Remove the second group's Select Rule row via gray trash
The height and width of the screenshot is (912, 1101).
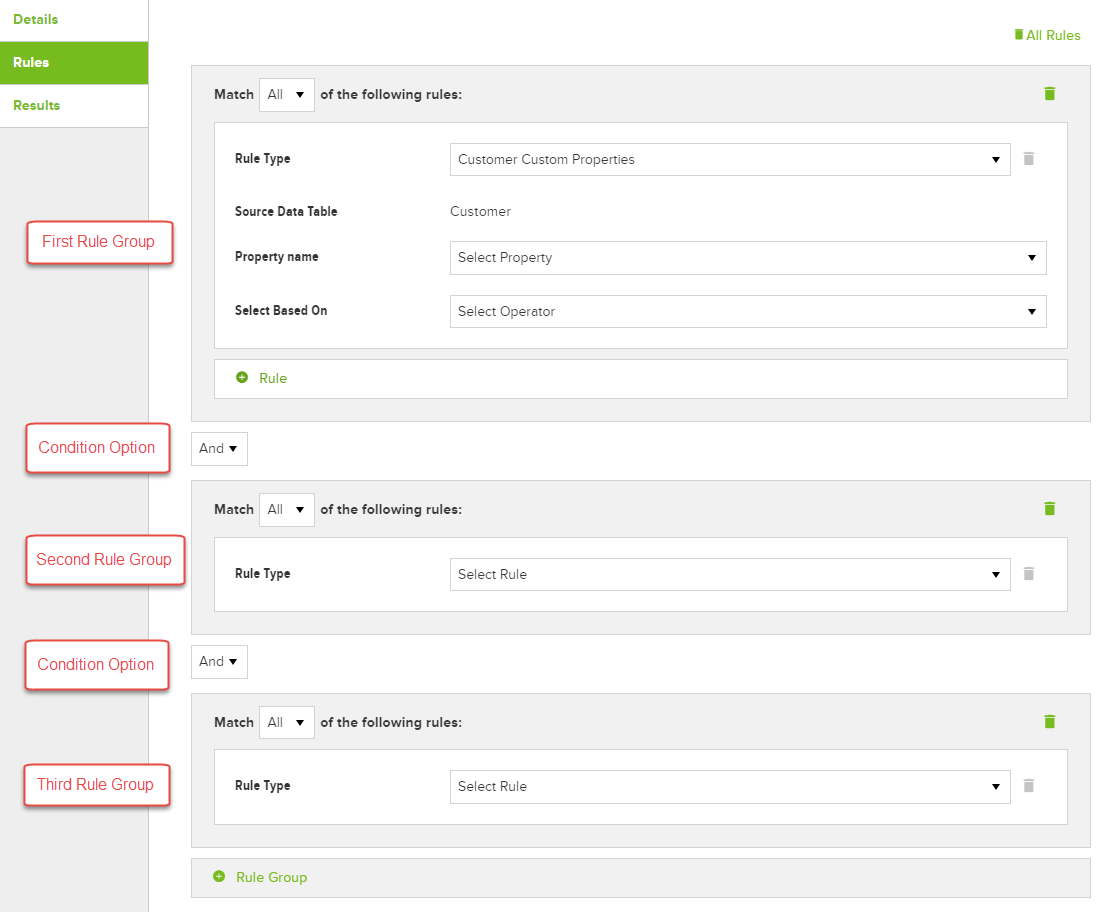coord(1029,574)
